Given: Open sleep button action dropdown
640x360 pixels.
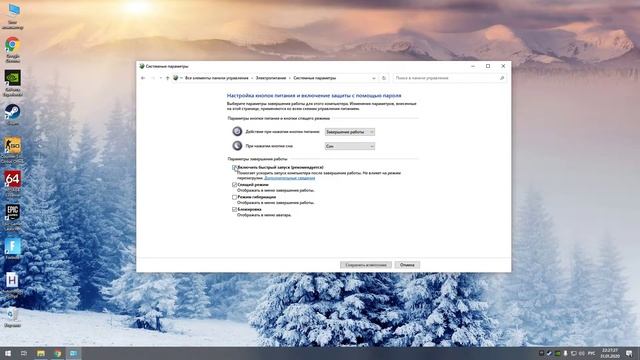Looking at the screenshot, I should (x=350, y=146).
